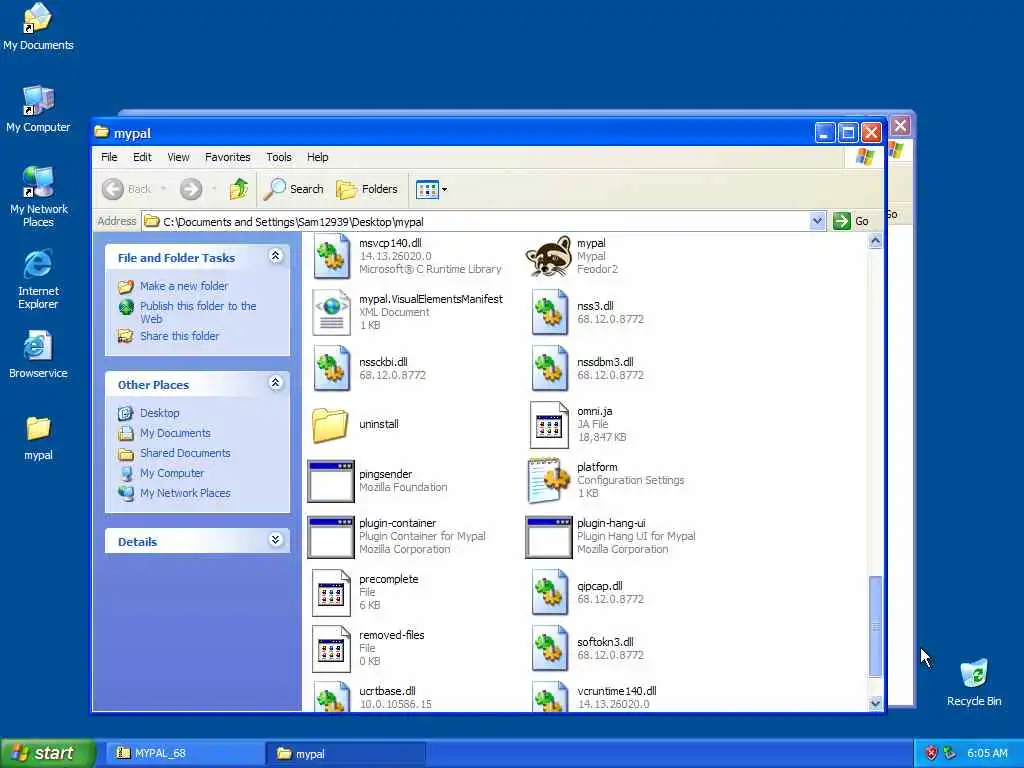Collapse the Other Places panel
Image resolution: width=1024 pixels, height=768 pixels.
pyautogui.click(x=276, y=383)
